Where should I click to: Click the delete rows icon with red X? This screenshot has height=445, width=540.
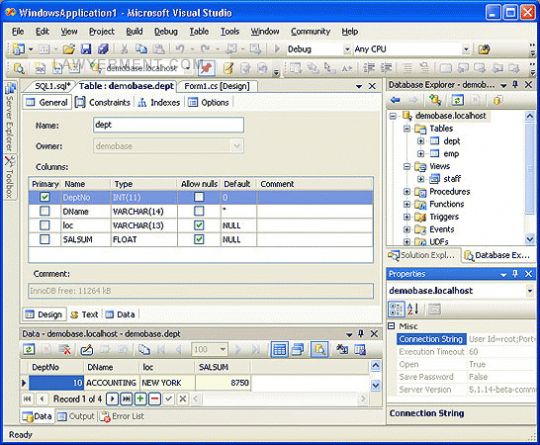click(65, 350)
